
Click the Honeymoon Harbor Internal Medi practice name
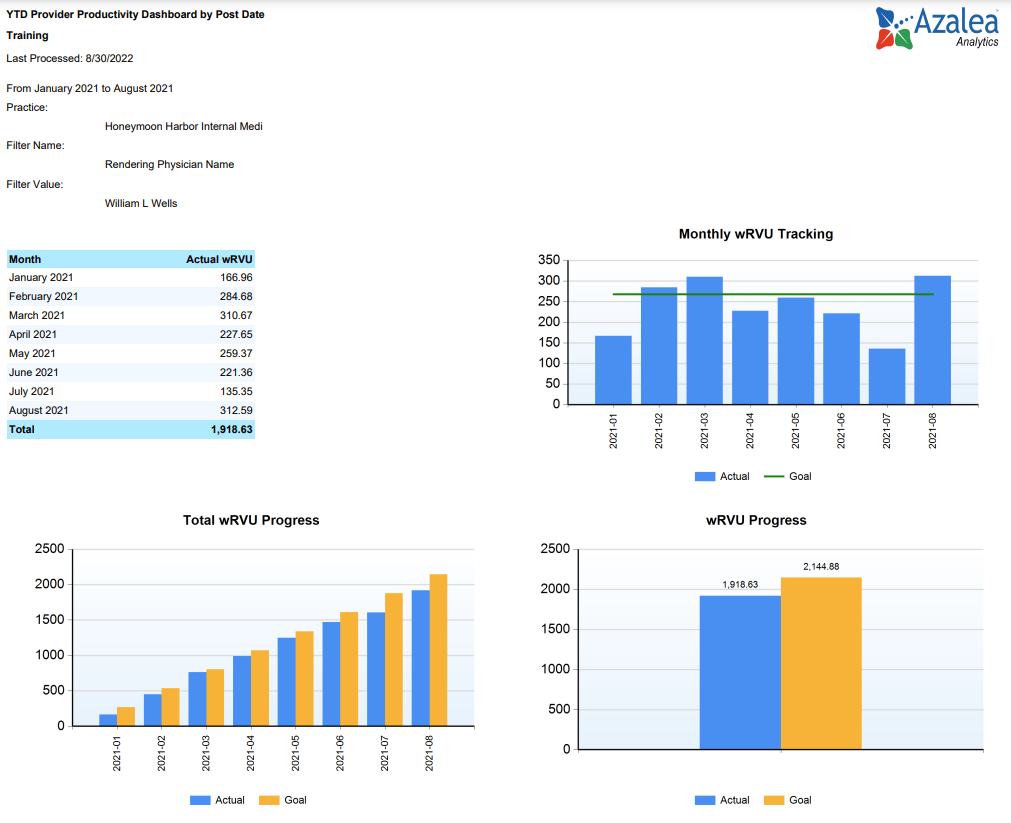click(x=183, y=127)
